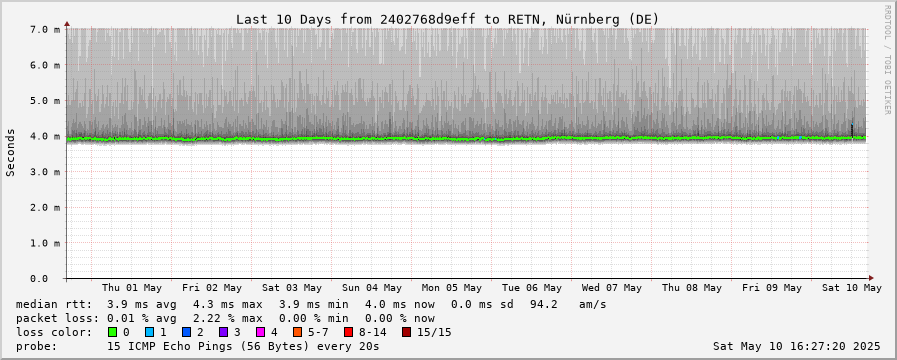Viewport: 897px width, 360px height.
Task: Click the graph title text
Action: point(448,19)
